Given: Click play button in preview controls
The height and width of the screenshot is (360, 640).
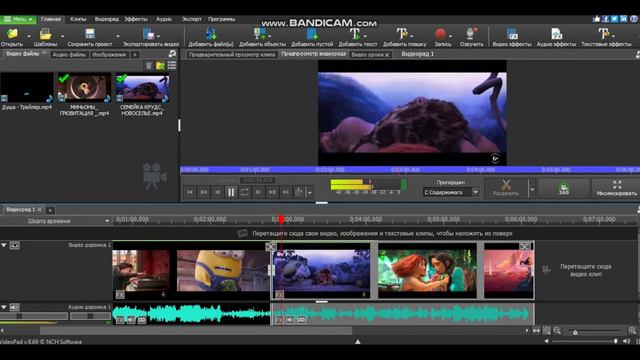Looking at the screenshot, I should tap(258, 192).
